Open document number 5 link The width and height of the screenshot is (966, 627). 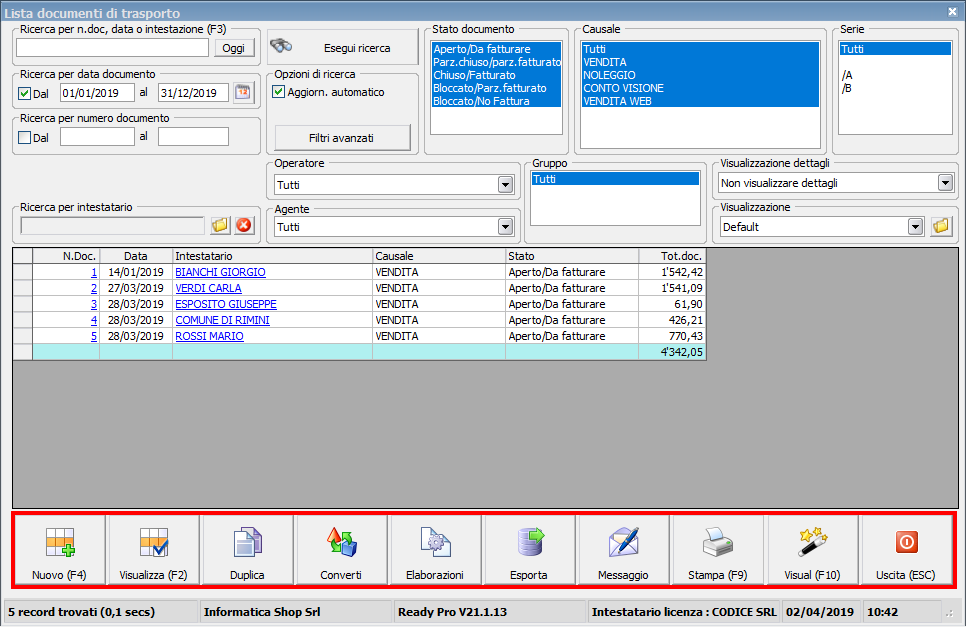(x=94, y=336)
